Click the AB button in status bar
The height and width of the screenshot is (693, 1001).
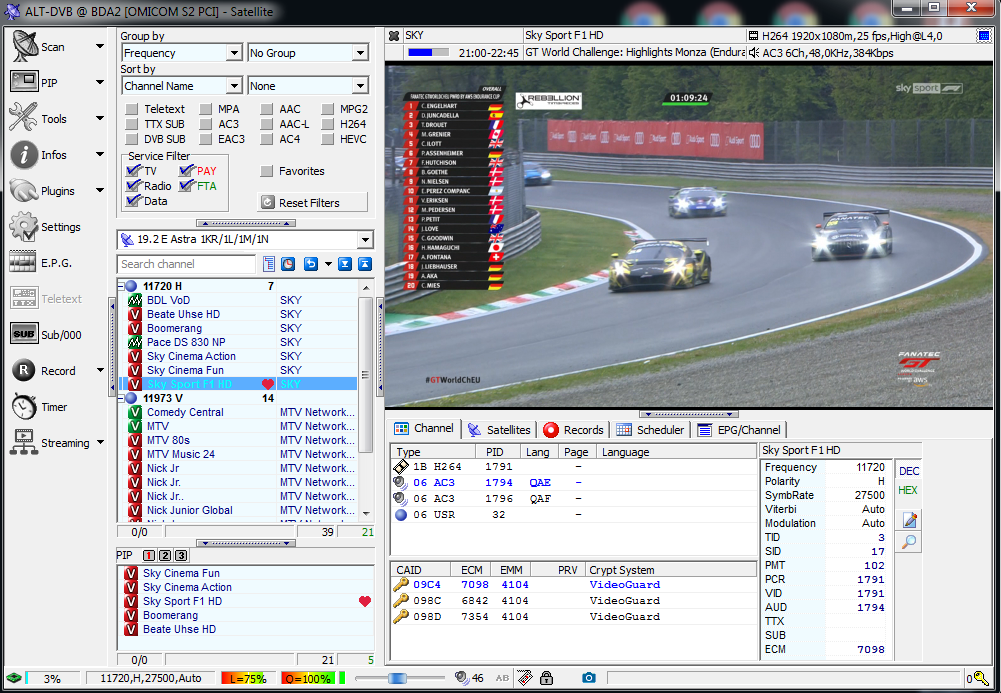[x=502, y=678]
